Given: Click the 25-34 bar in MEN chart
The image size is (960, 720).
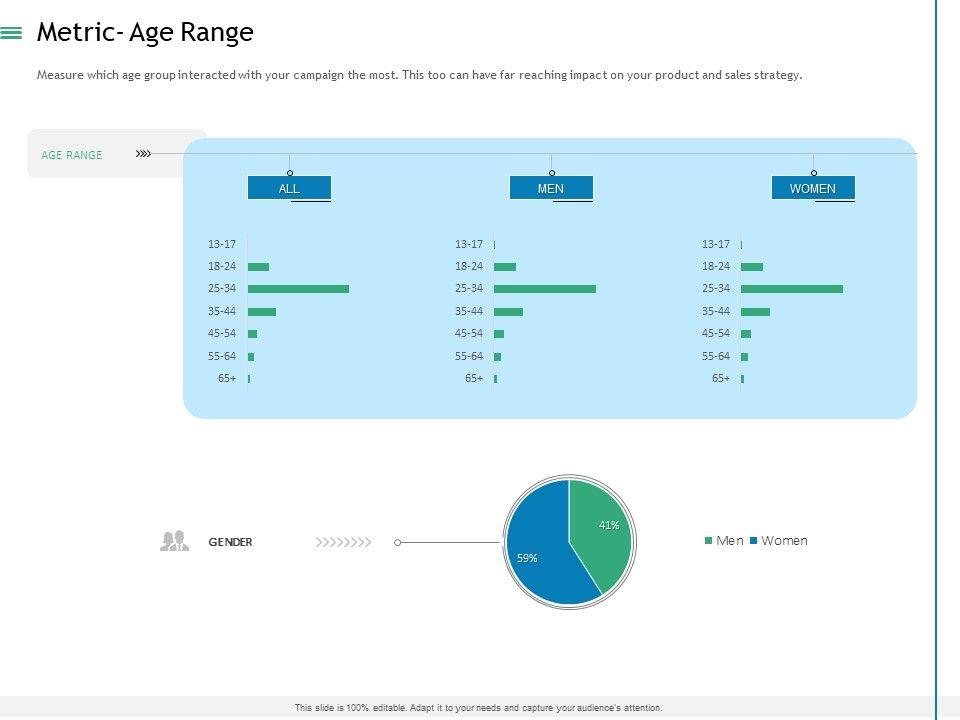Looking at the screenshot, I should coord(545,289).
